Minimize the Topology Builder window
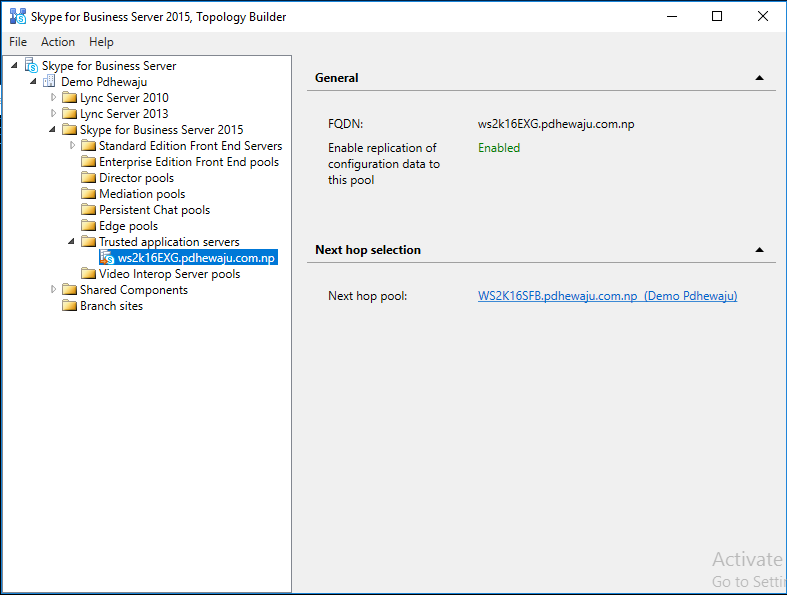 [x=672, y=16]
